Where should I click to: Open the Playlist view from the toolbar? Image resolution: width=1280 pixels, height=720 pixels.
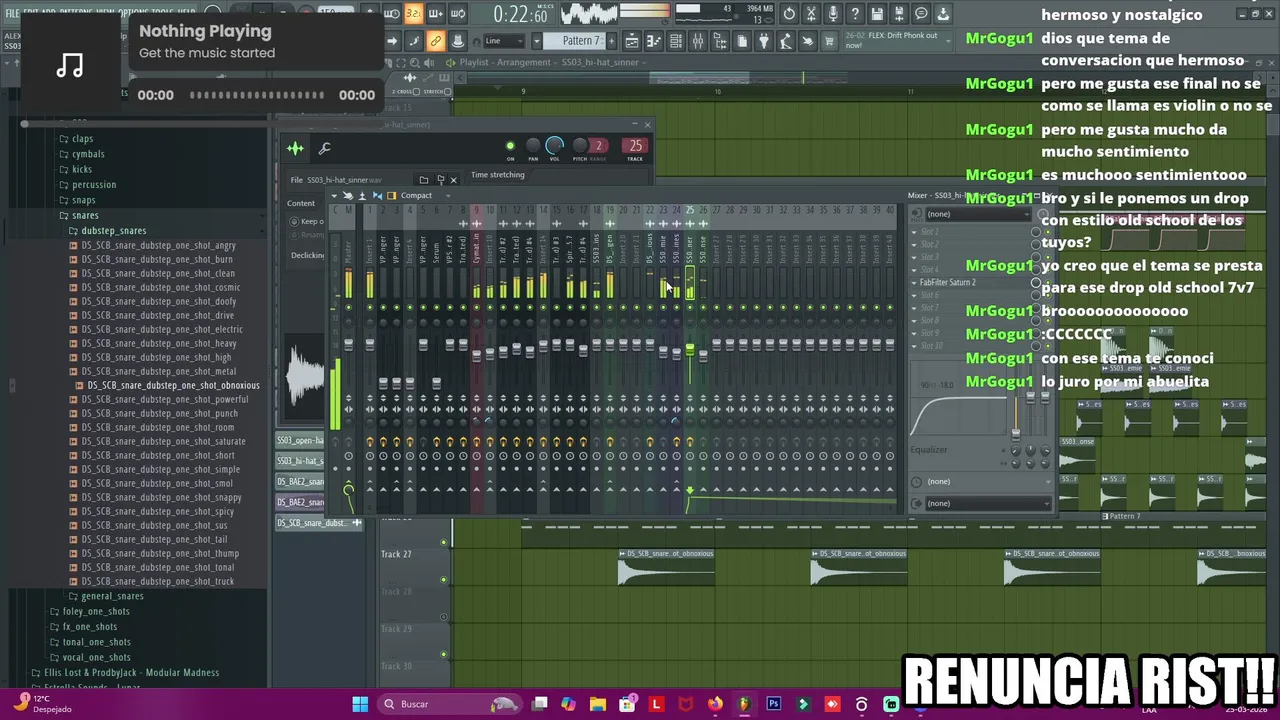point(631,41)
